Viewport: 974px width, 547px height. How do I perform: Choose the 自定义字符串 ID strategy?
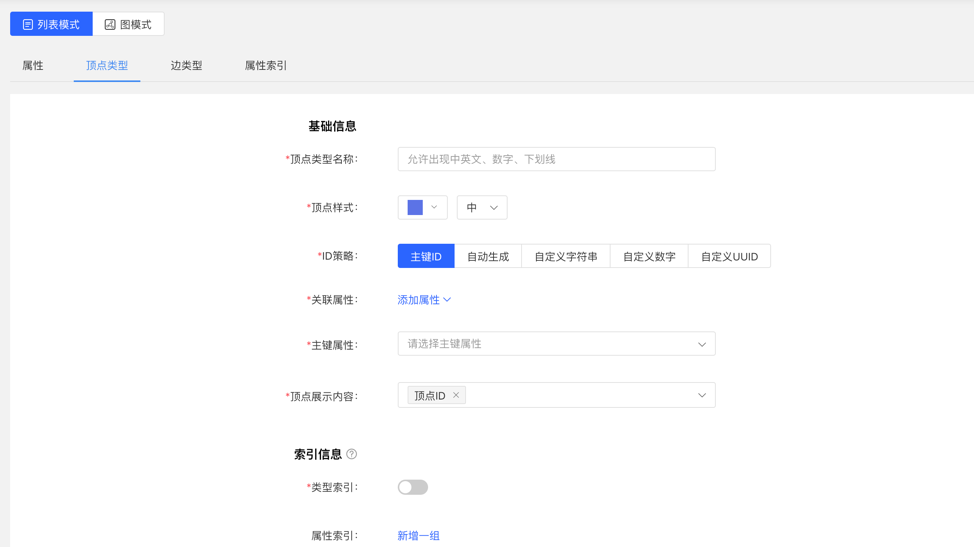coord(566,256)
